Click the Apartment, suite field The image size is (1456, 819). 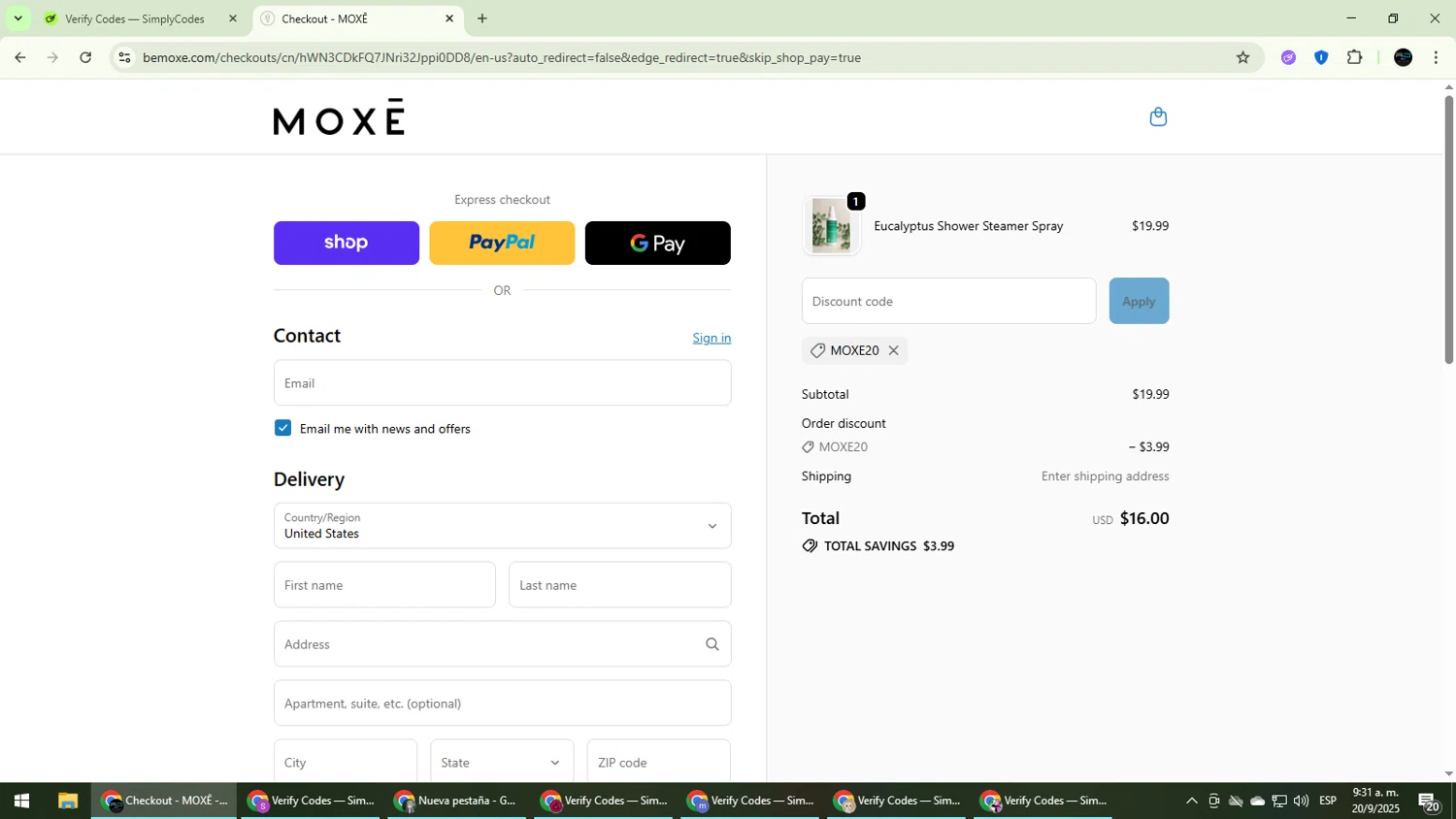coord(502,704)
